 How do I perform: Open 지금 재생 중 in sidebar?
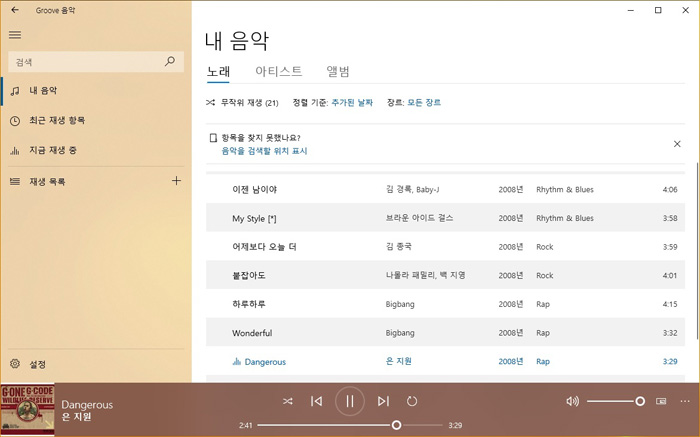pos(96,150)
